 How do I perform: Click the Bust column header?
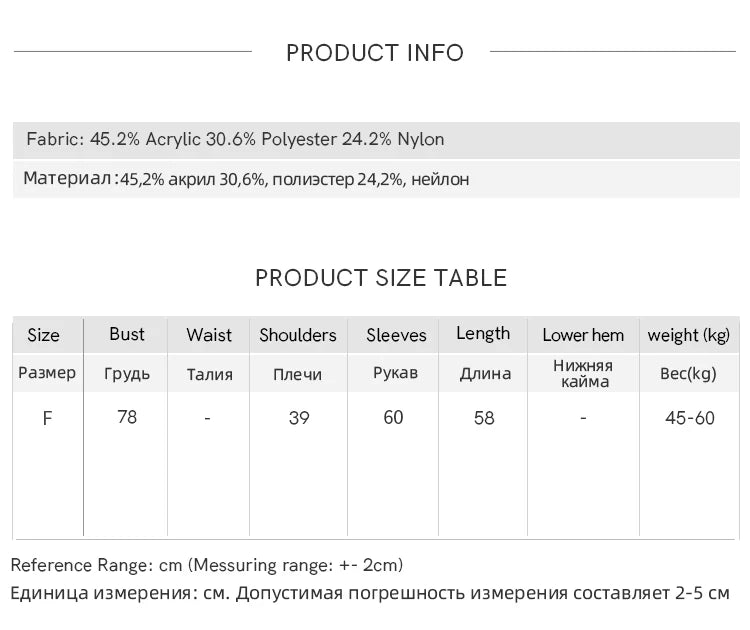click(127, 334)
